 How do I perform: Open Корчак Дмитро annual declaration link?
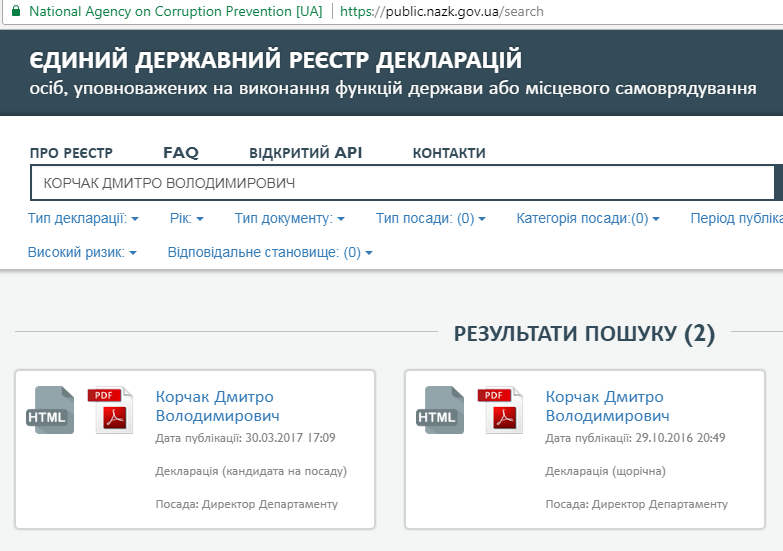607,406
